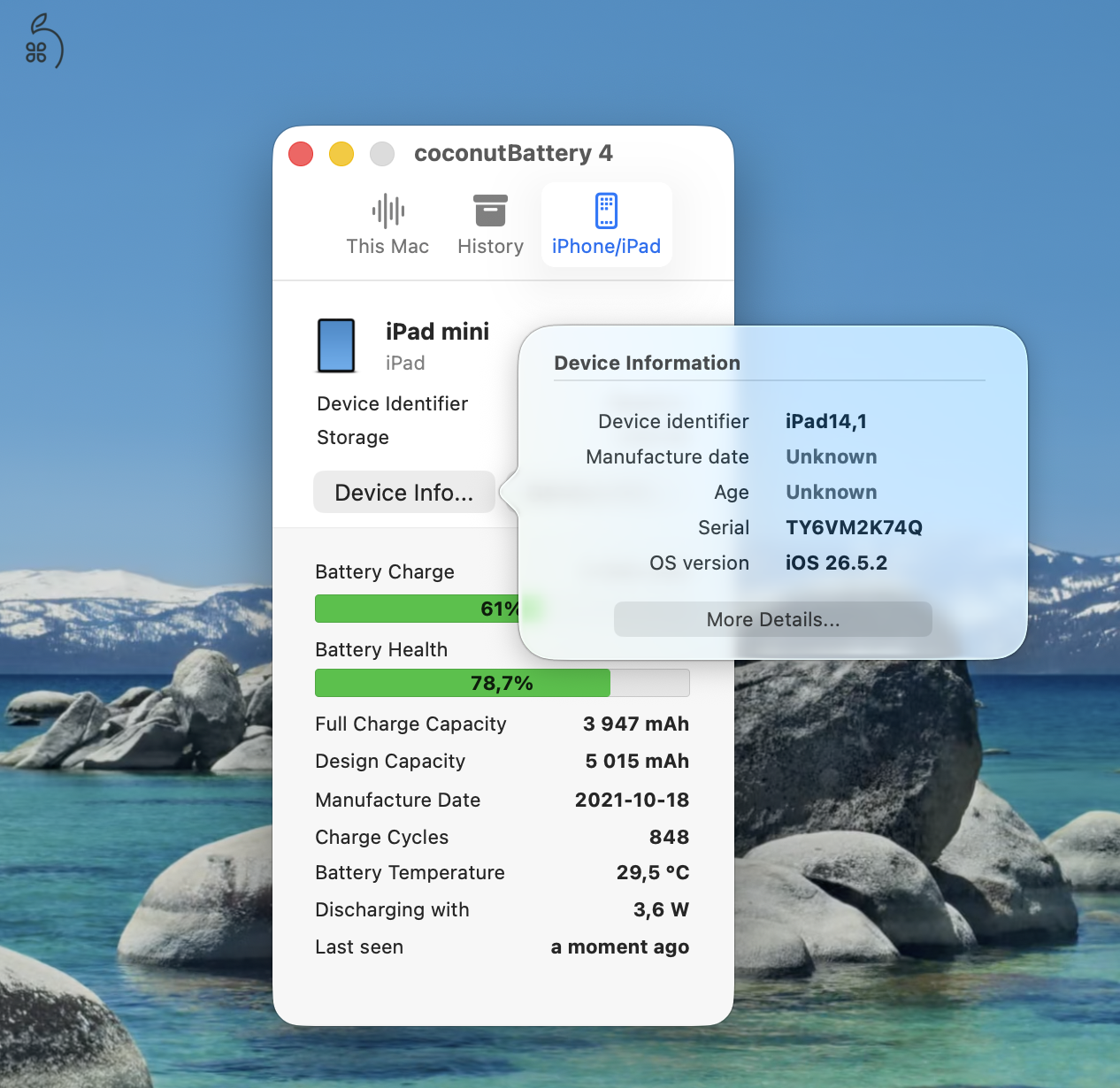Click the apple logo in the top-left corner
Image resolution: width=1120 pixels, height=1088 pixels.
coord(43,42)
